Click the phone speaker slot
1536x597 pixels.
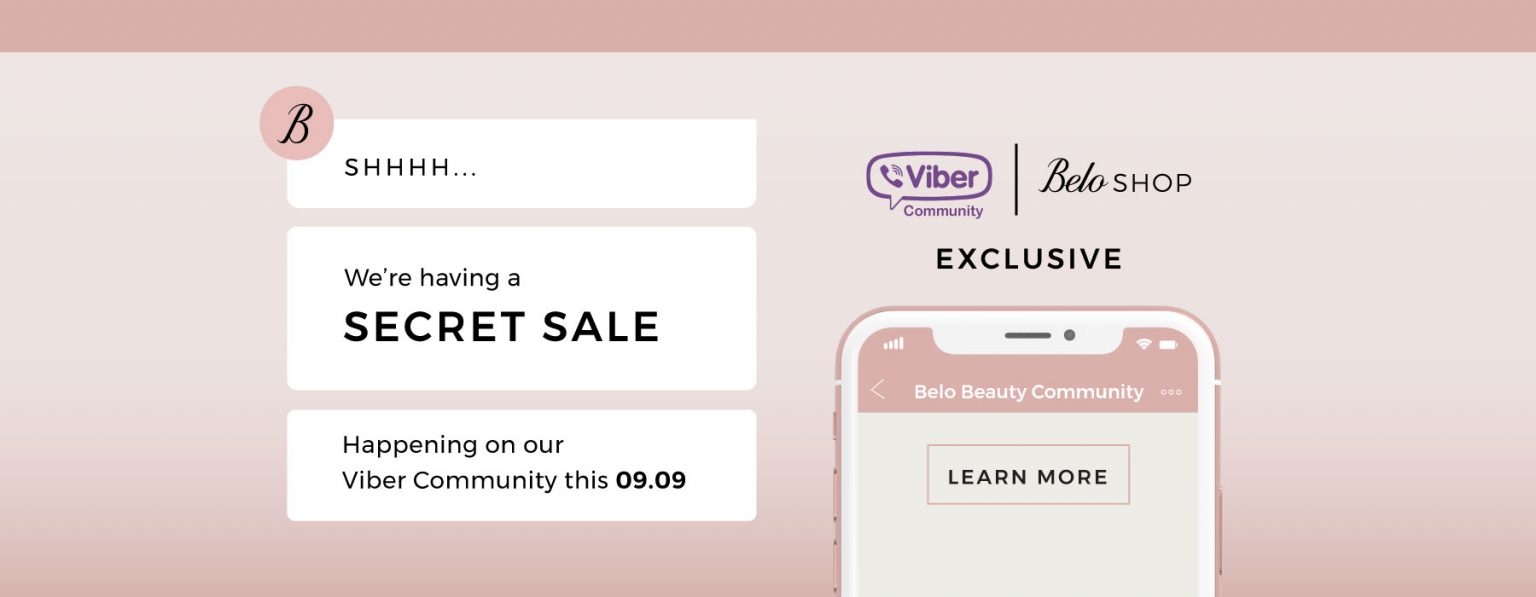pyautogui.click(x=1028, y=335)
